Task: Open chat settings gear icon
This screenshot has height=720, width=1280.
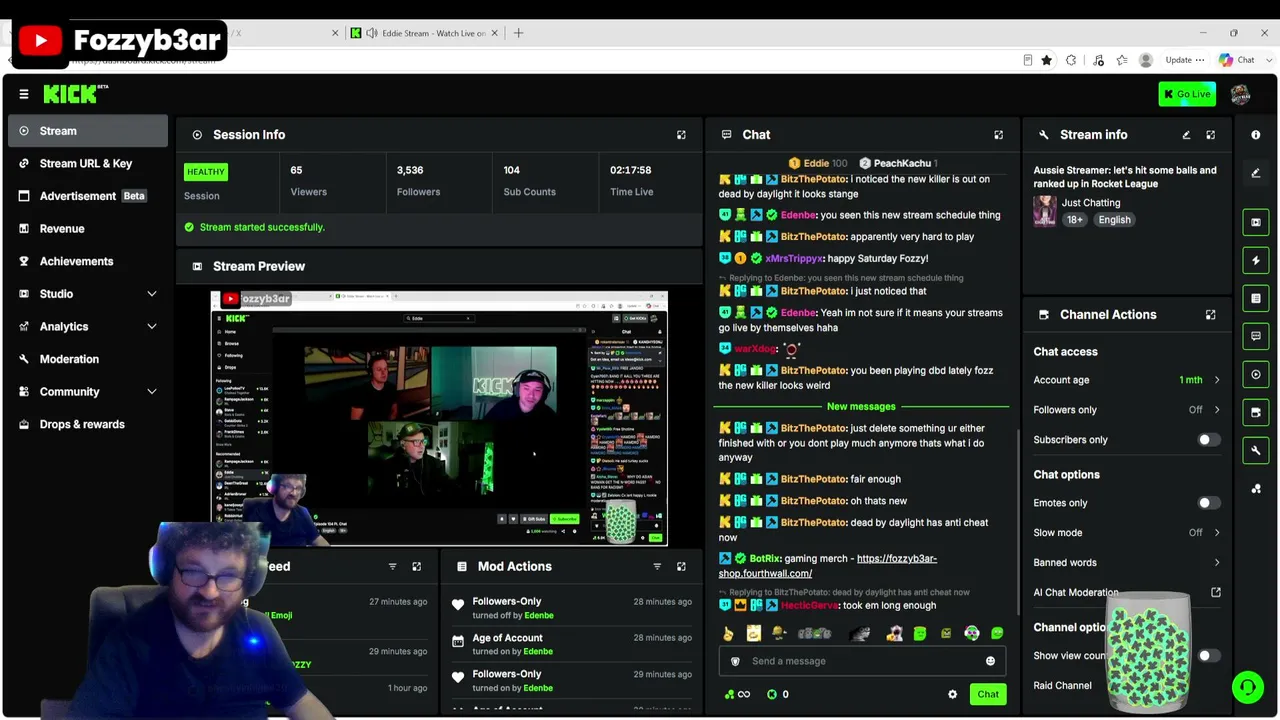Action: (x=952, y=694)
